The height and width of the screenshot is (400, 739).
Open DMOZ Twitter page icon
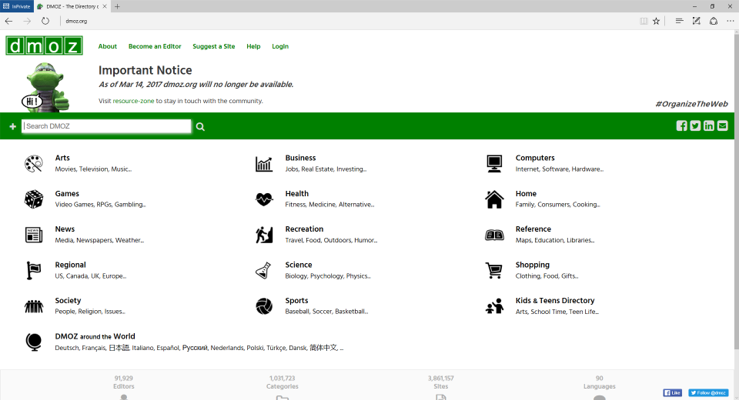point(695,126)
